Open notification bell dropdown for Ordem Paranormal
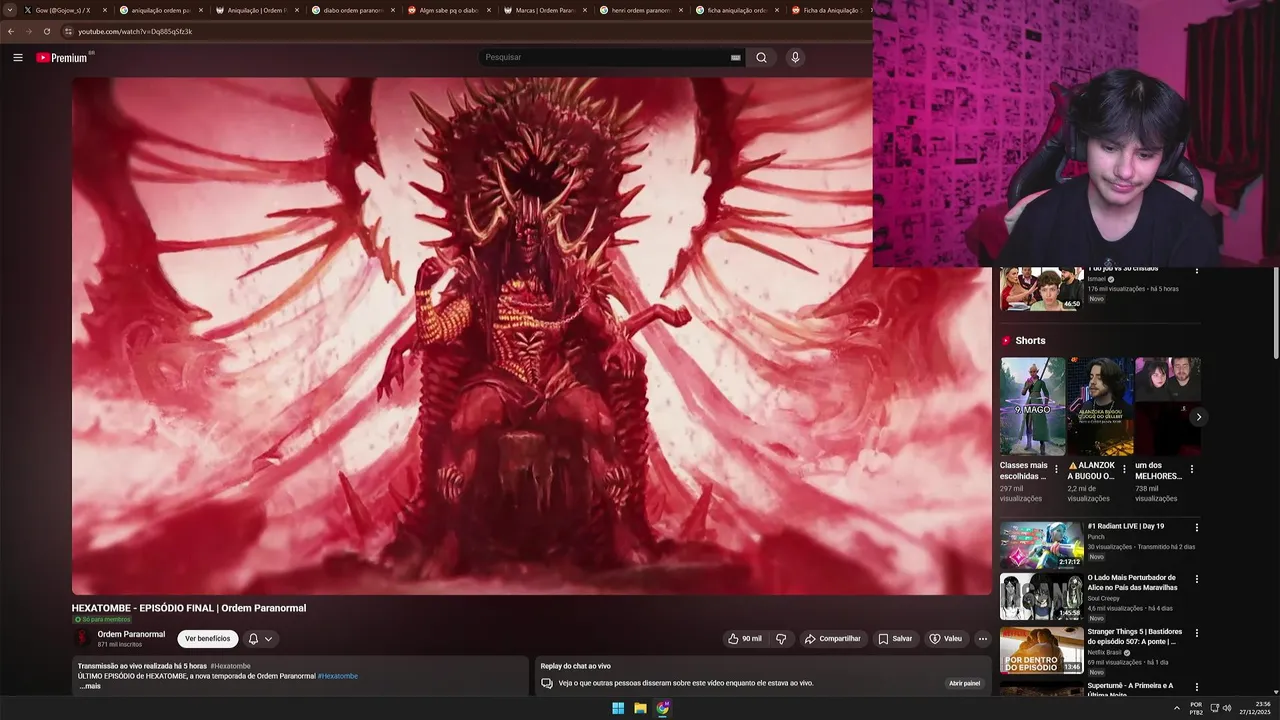The image size is (1280, 720). coord(260,638)
